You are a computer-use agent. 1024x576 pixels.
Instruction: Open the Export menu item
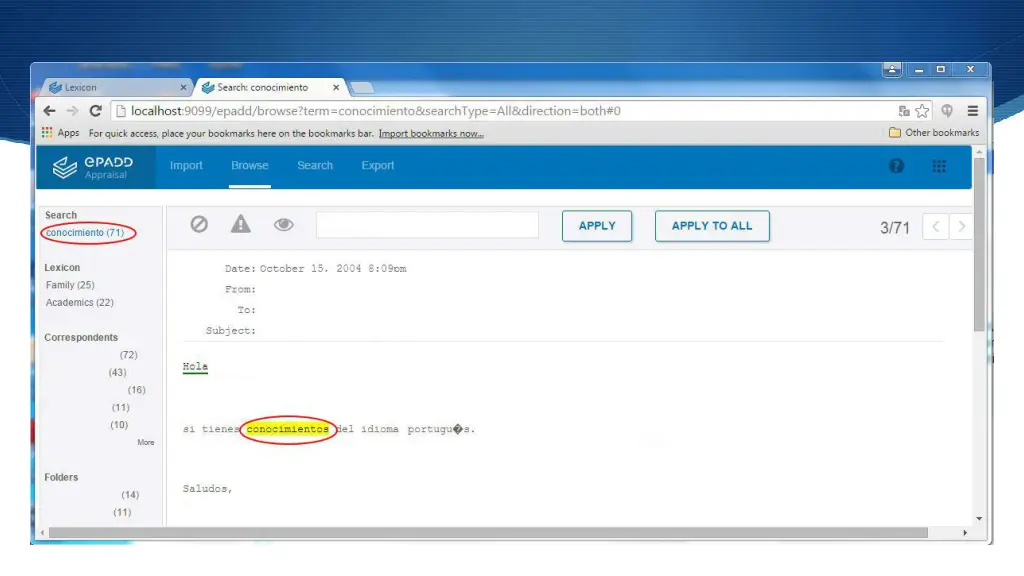click(x=377, y=166)
